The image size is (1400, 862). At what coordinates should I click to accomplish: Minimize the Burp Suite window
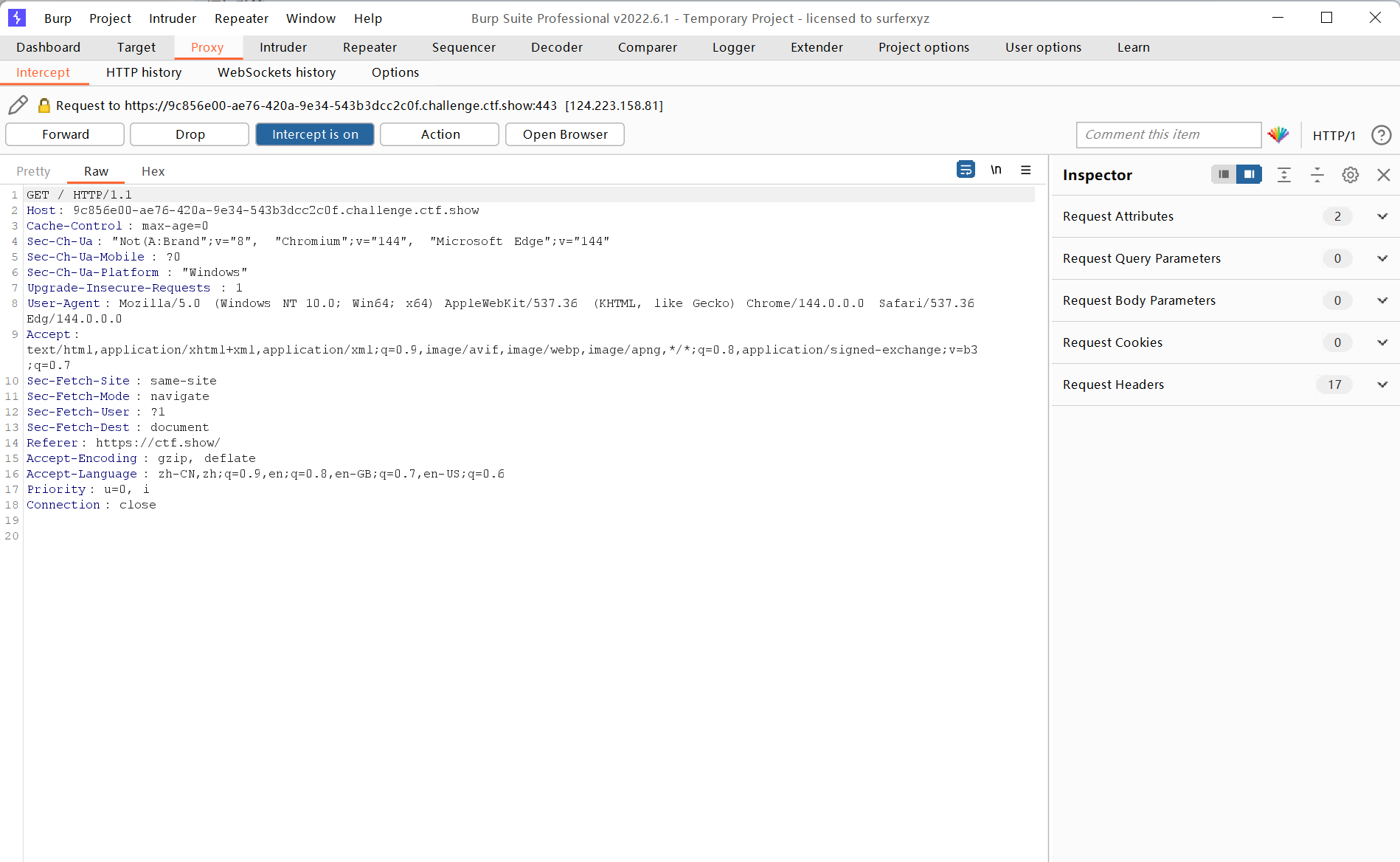click(1278, 18)
